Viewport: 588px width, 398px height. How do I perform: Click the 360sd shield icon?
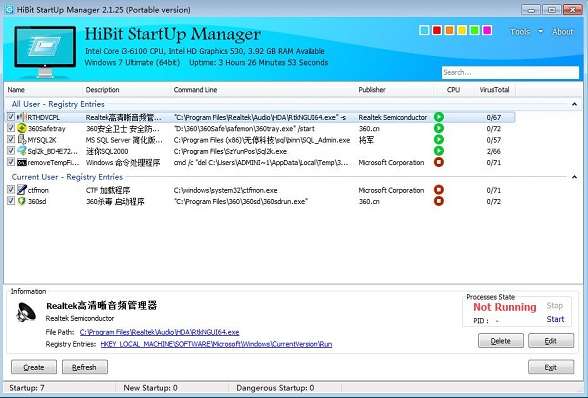[22, 201]
